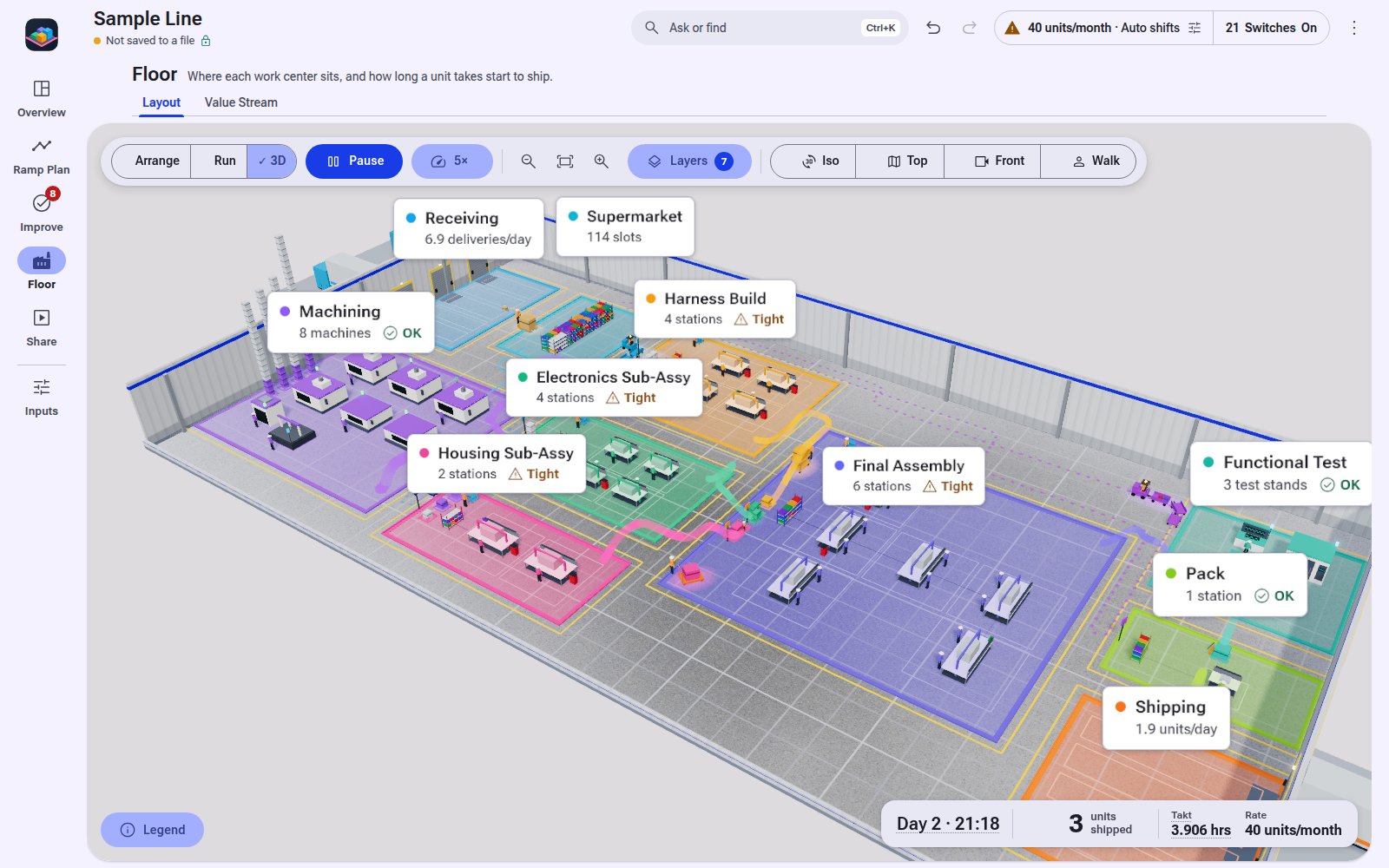Open the 40 units/month Auto shifts settings

[1103, 28]
